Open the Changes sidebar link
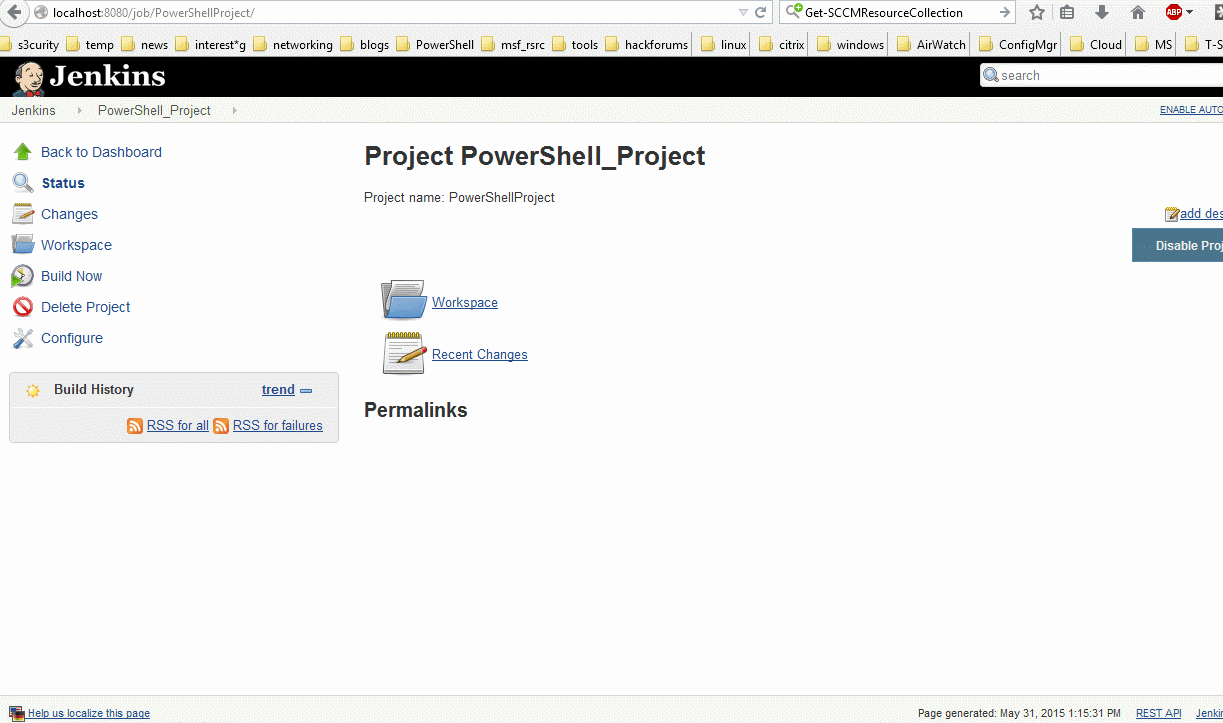 point(69,214)
